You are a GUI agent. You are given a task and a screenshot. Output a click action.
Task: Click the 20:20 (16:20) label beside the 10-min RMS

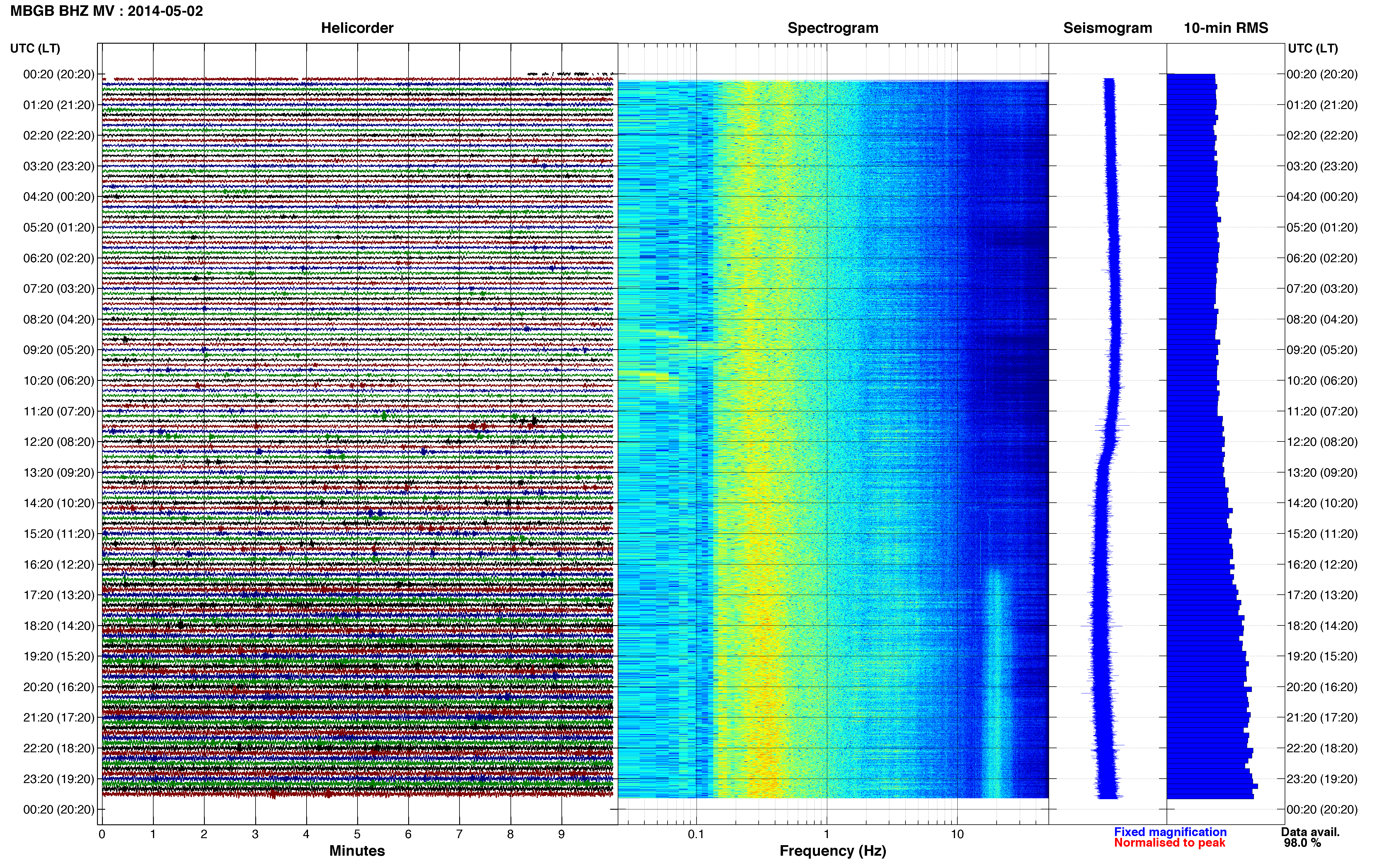1322,687
